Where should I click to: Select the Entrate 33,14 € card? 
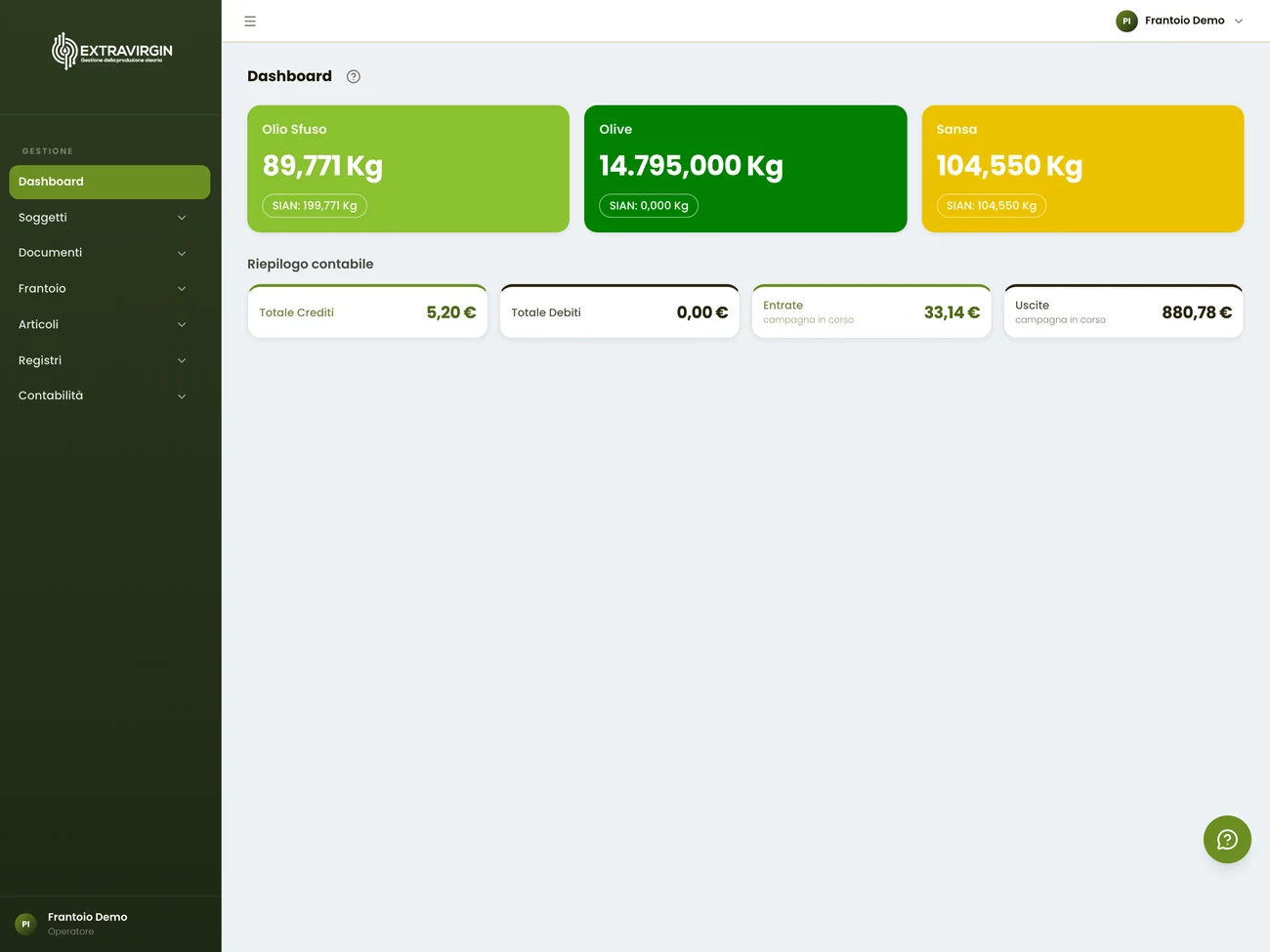pyautogui.click(x=871, y=311)
